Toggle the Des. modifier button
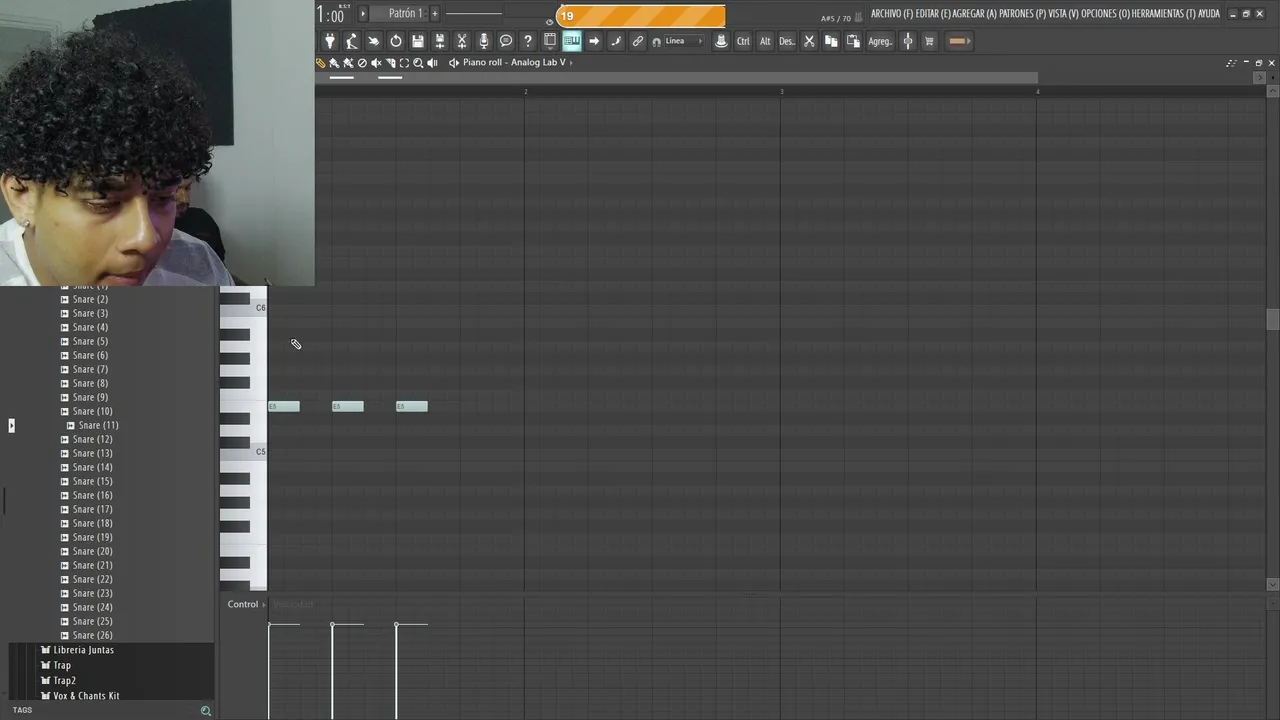The height and width of the screenshot is (720, 1280). [787, 41]
